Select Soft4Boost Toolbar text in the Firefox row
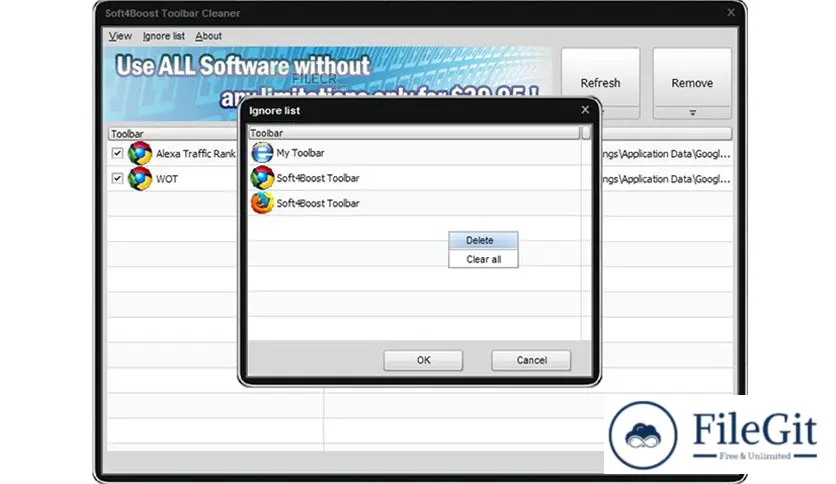 coord(318,203)
